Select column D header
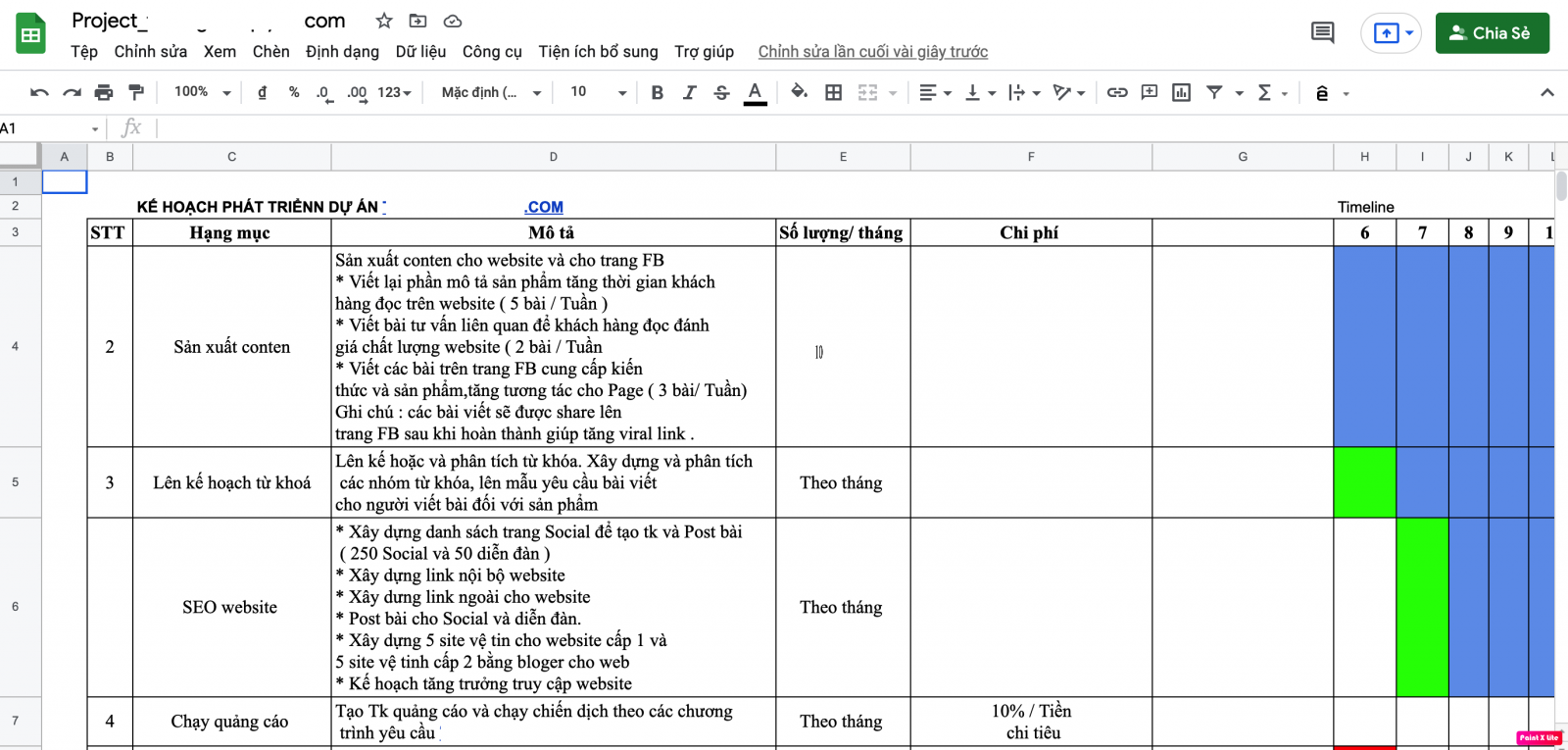The height and width of the screenshot is (750, 1568). (554, 157)
